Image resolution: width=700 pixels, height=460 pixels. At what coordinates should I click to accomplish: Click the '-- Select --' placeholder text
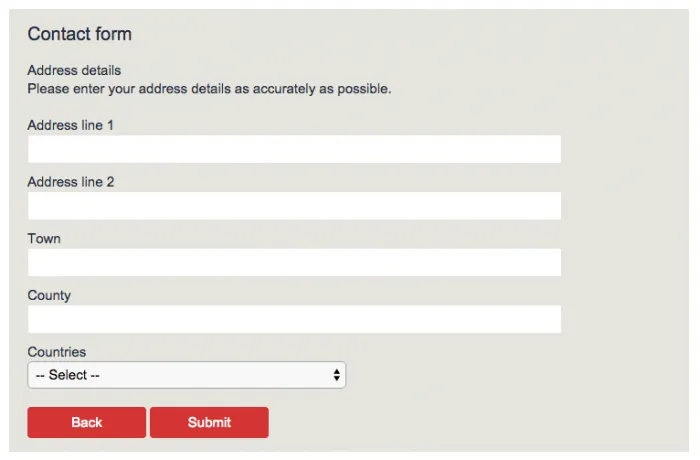(68, 375)
